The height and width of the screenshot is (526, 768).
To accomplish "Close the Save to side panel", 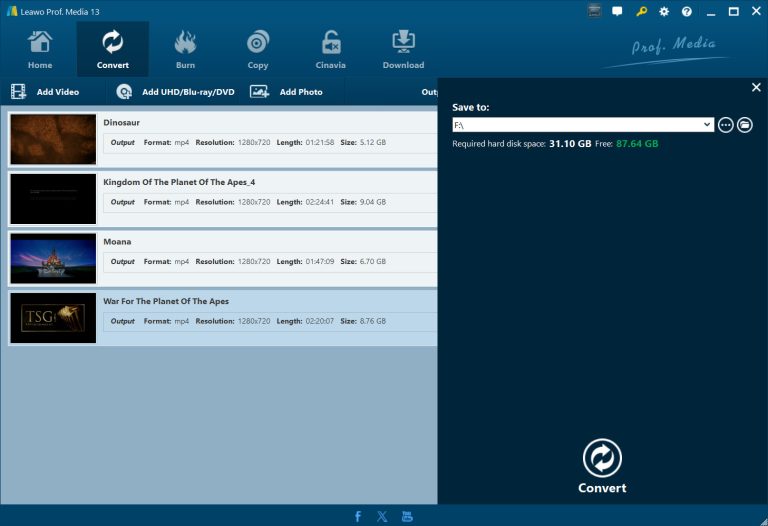I will [756, 88].
